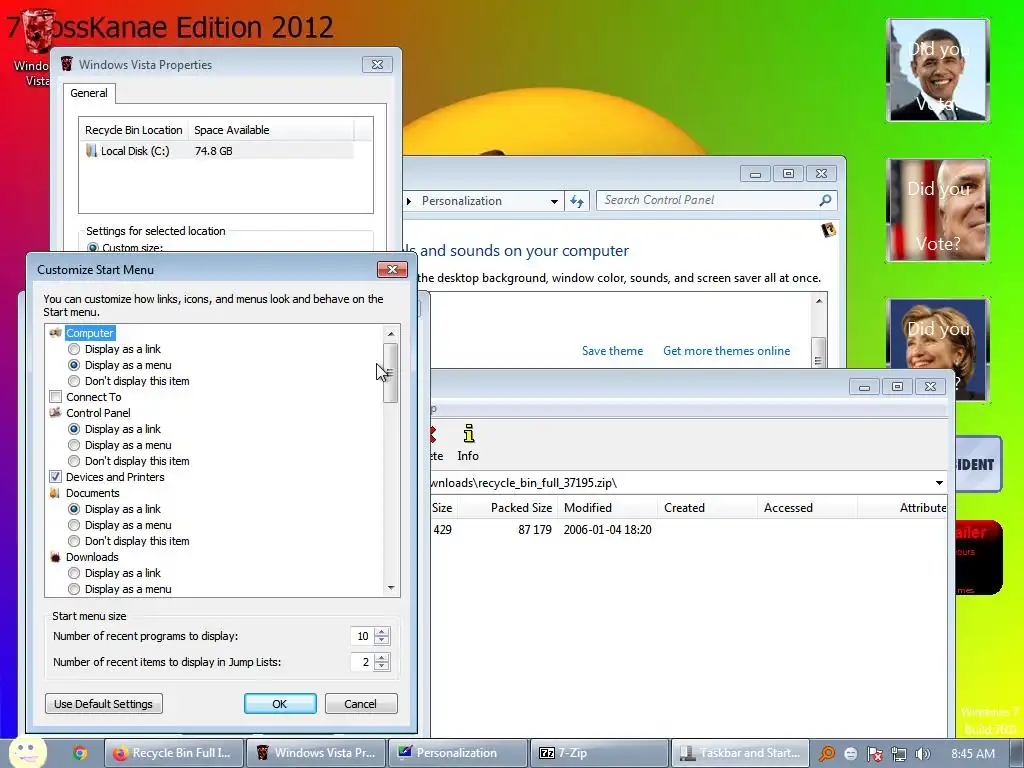Click the Hillary Clinton Did you Vote gadget
The height and width of the screenshot is (768, 1024).
pyautogui.click(x=938, y=349)
